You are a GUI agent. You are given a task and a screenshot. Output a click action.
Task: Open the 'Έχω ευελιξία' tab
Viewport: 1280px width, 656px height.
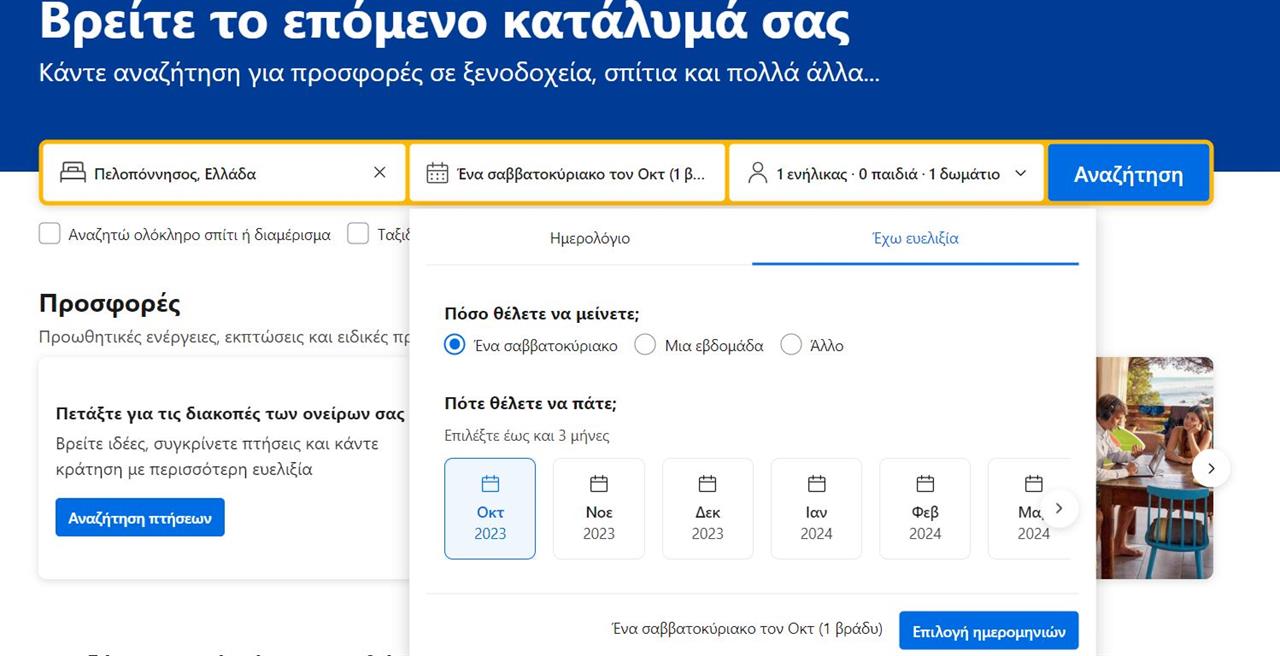coord(915,239)
